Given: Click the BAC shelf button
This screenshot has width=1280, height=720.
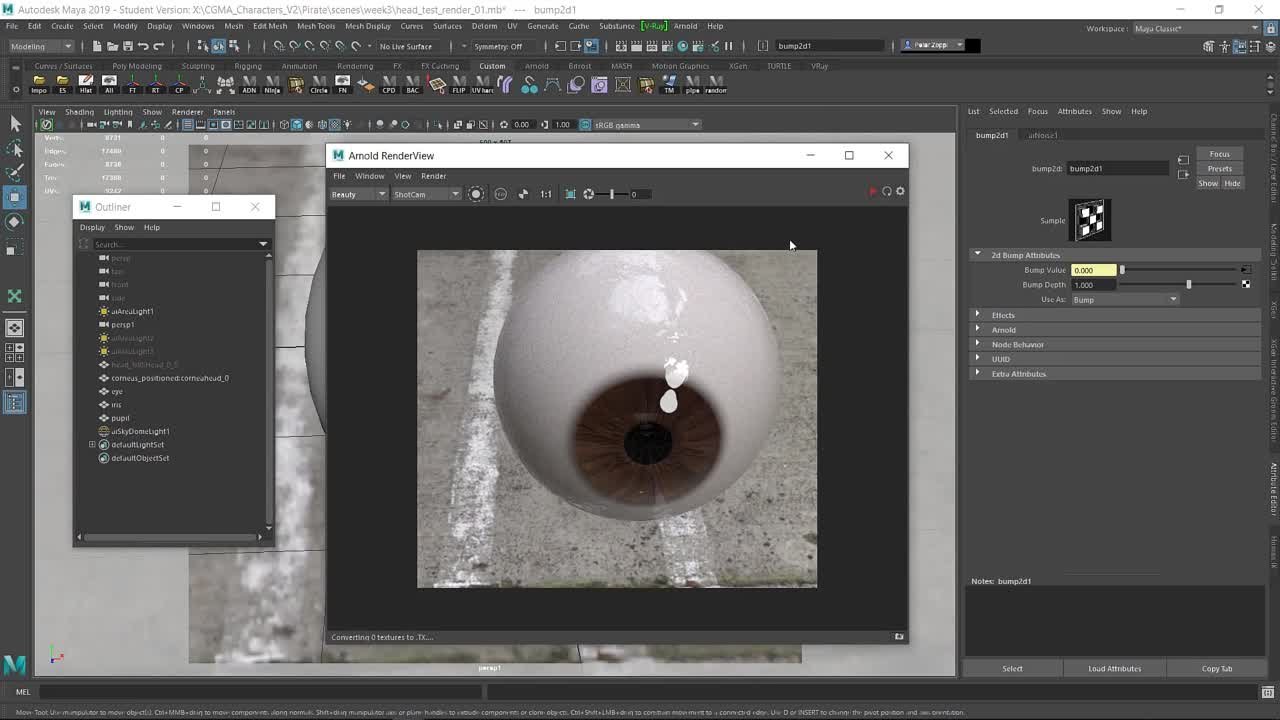Looking at the screenshot, I should coord(412,85).
